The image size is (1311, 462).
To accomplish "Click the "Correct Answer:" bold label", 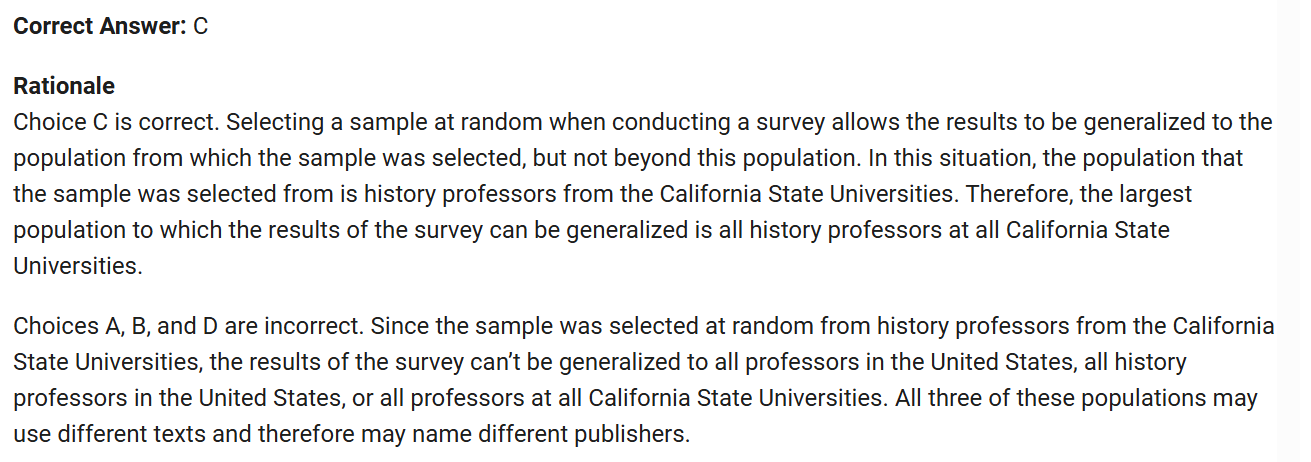I will (x=99, y=27).
